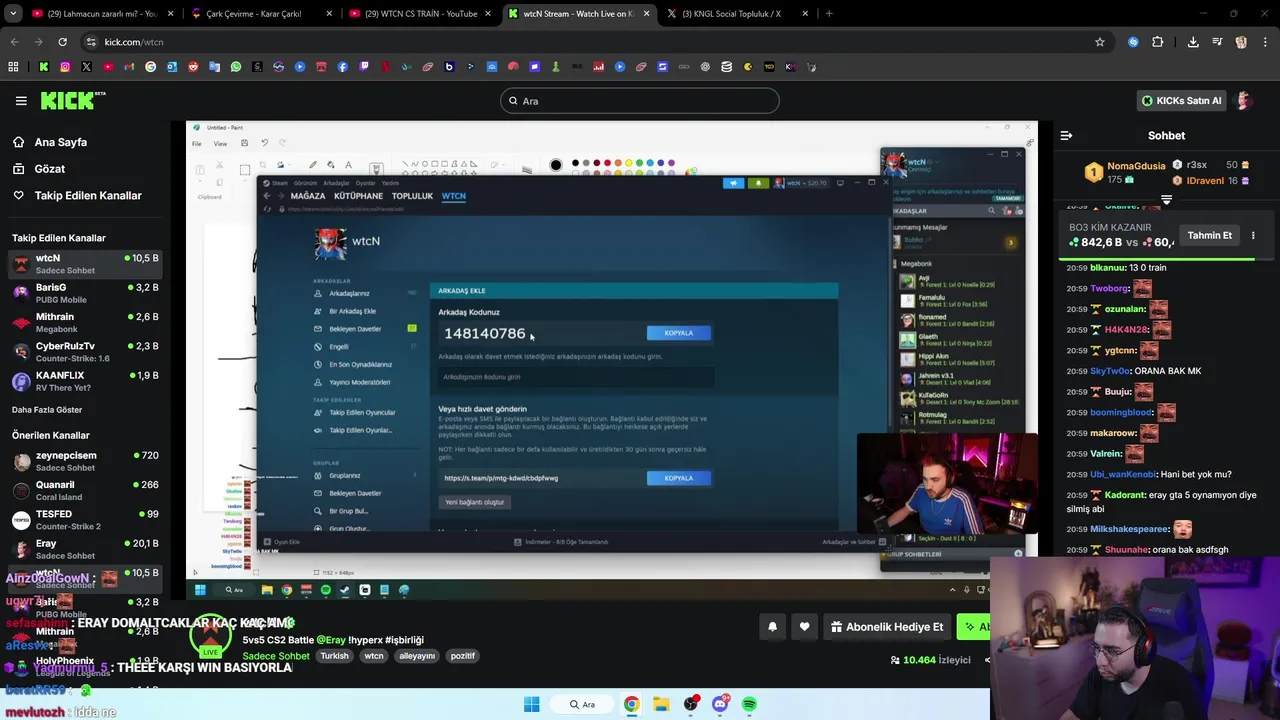Open Engelli in Steam friends menu
The image size is (1280, 720).
[339, 347]
